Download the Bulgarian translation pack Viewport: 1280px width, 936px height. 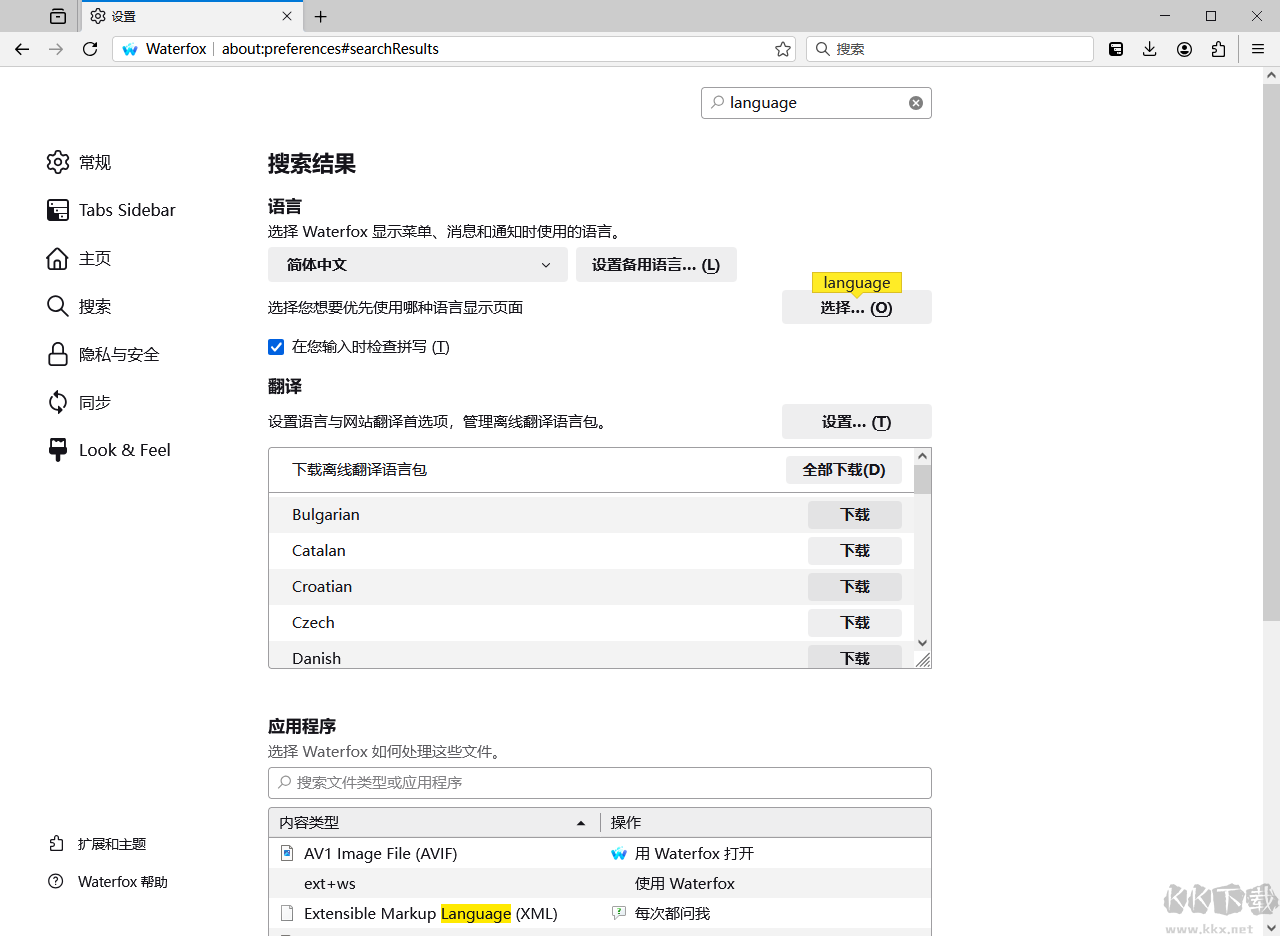click(855, 514)
